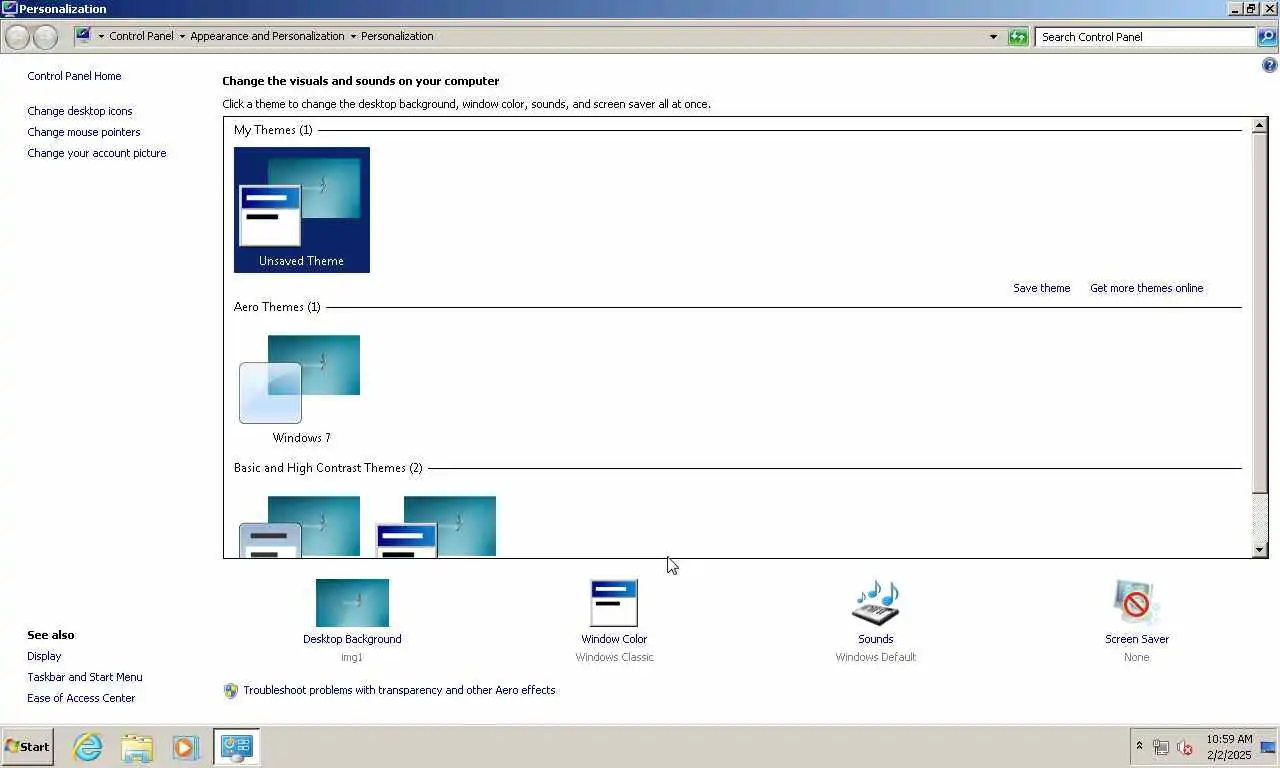Click the shield icon next to Troubleshoot

pyautogui.click(x=231, y=690)
